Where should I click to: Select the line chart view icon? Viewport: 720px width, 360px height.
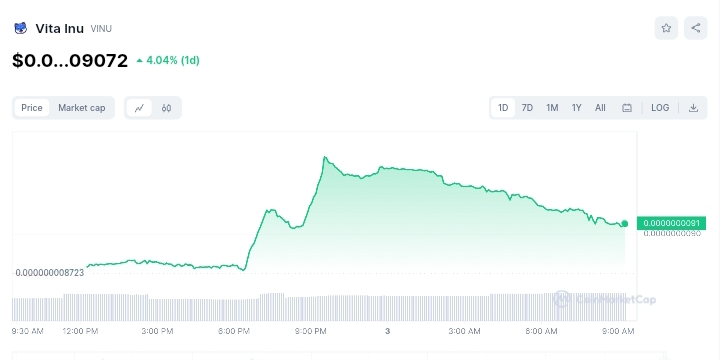tap(139, 108)
